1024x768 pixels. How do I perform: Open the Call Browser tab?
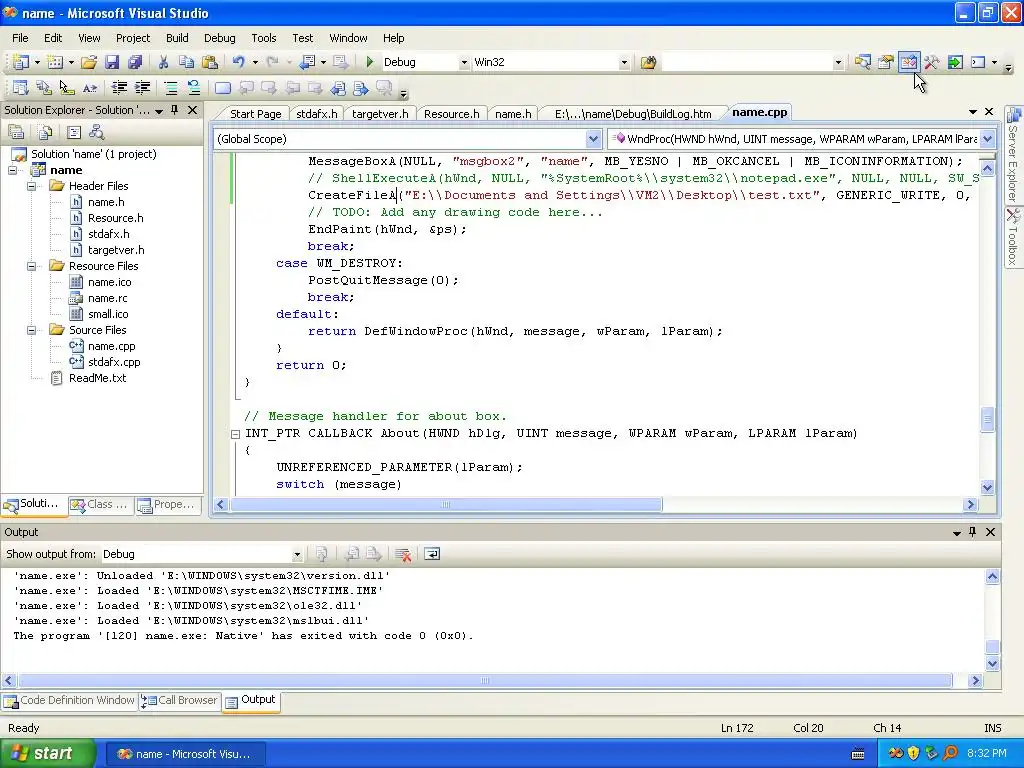[180, 700]
